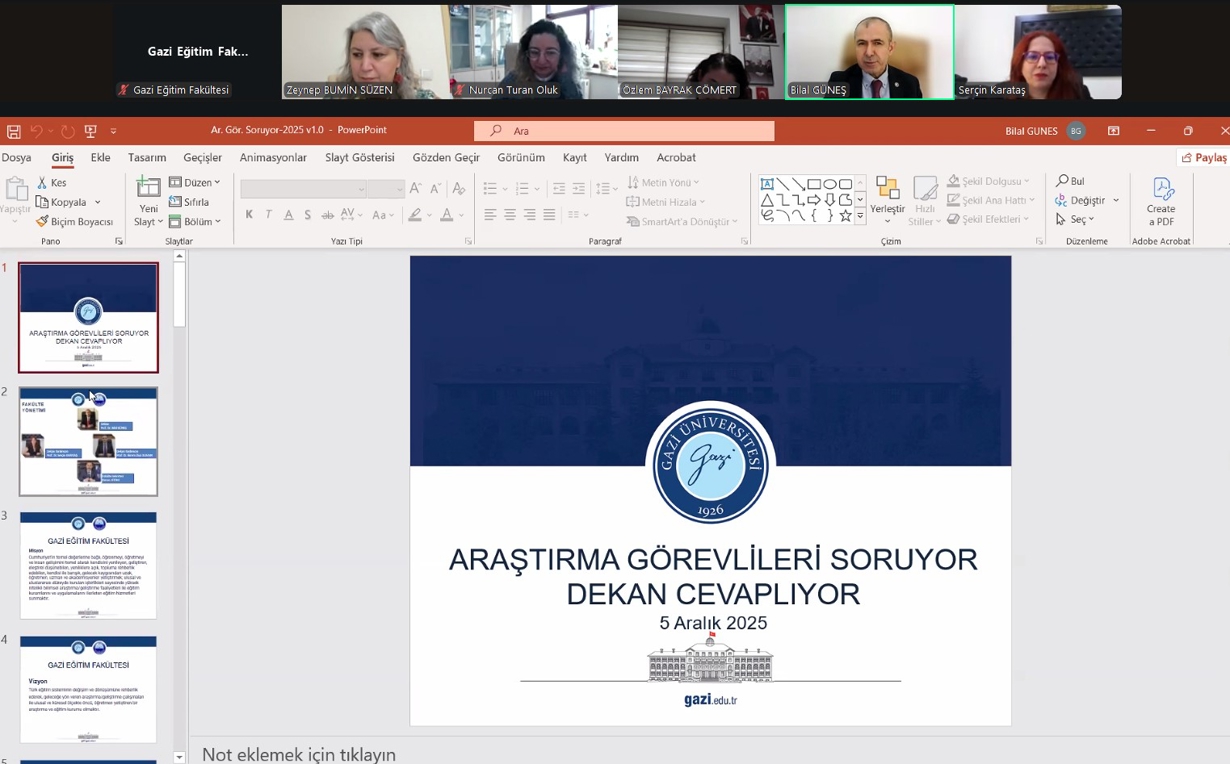Open the Tasarım ribbon tab
The width and height of the screenshot is (1230, 764).
click(x=147, y=158)
